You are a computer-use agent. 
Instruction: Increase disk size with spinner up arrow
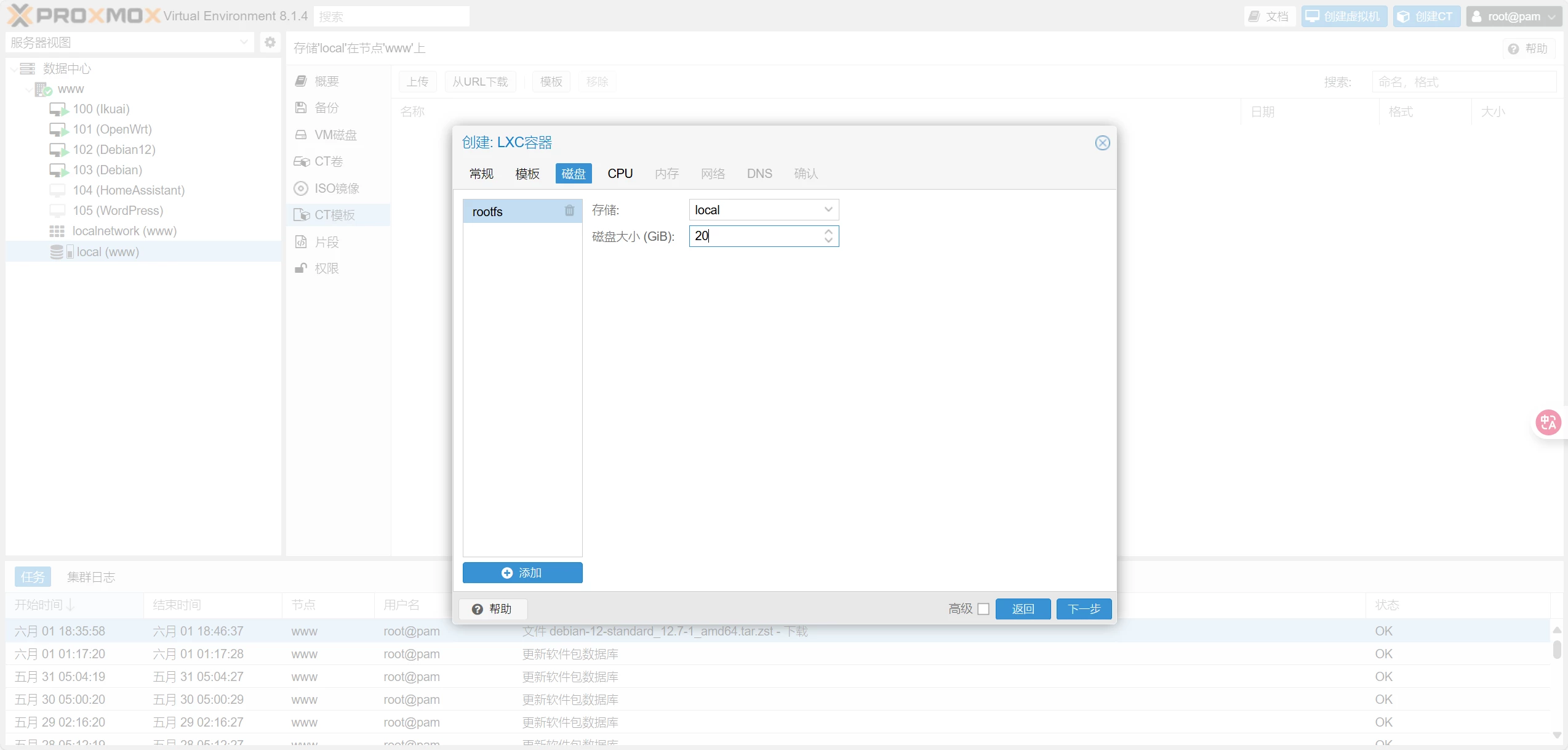828,232
